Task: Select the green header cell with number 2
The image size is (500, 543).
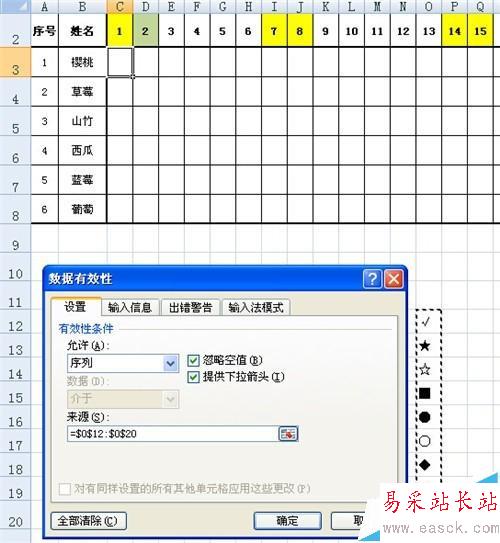Action: pyautogui.click(x=145, y=31)
